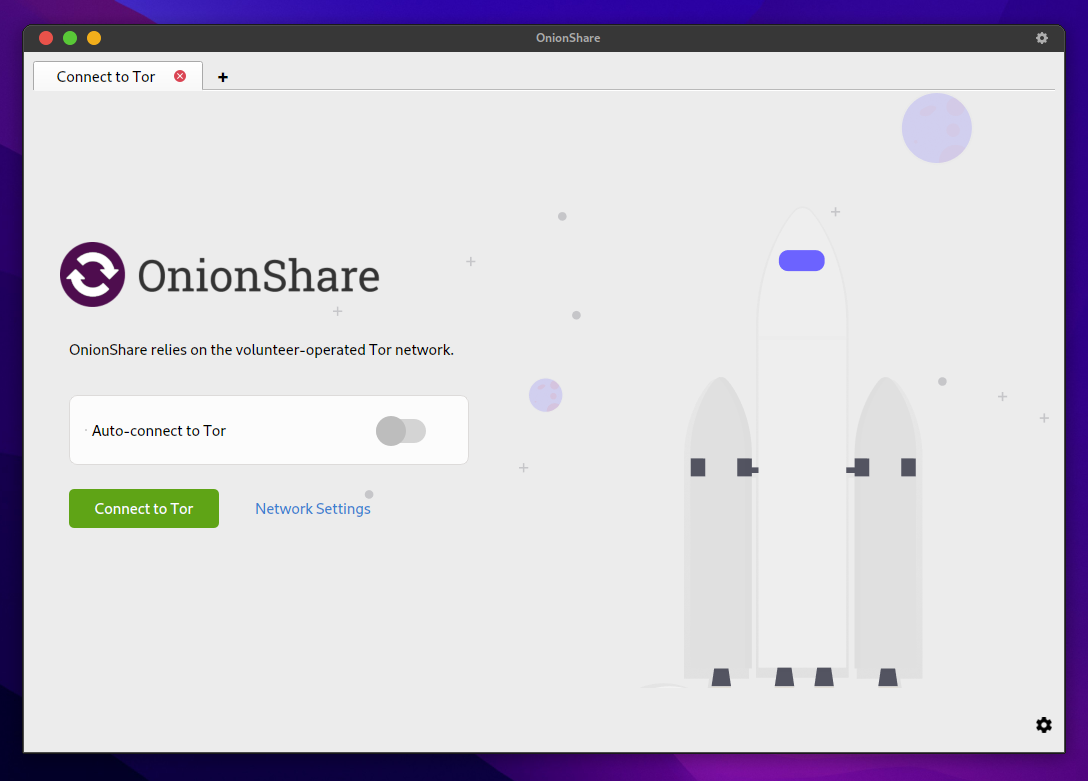Open settings from the title bar gear icon
Viewport: 1088px width, 781px height.
1042,38
